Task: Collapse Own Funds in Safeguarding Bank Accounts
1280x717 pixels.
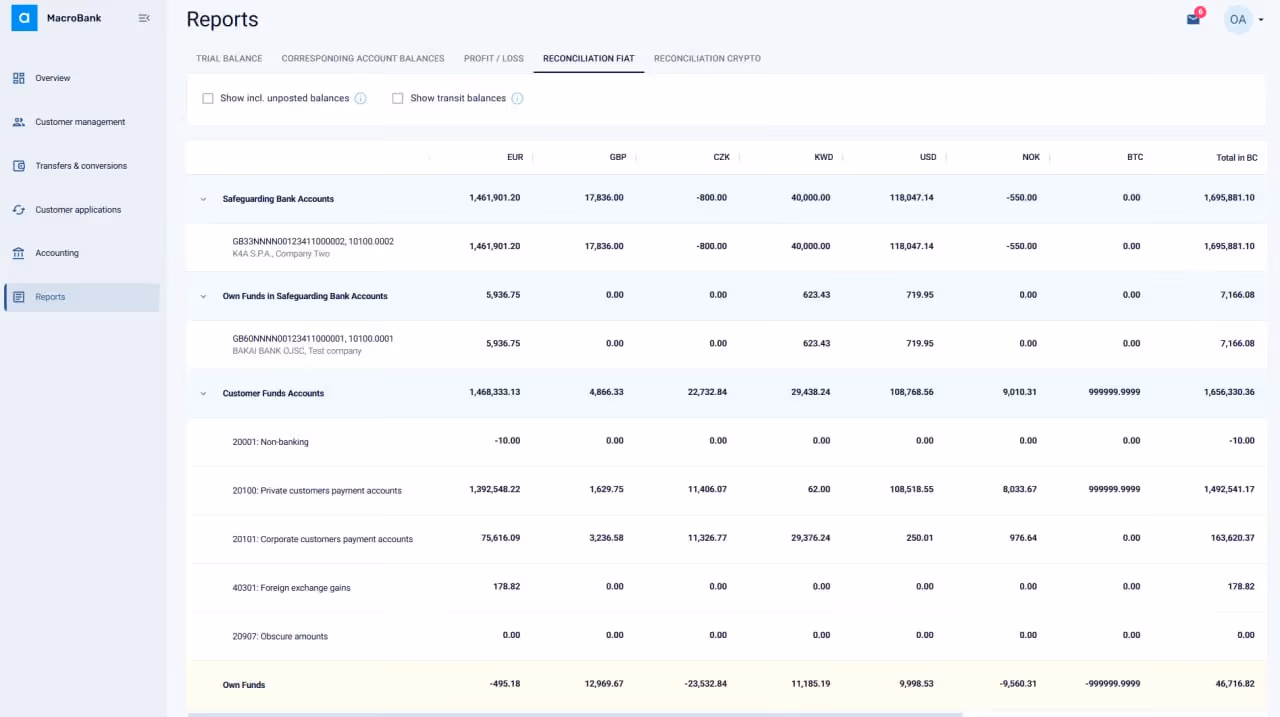Action: [x=203, y=296]
